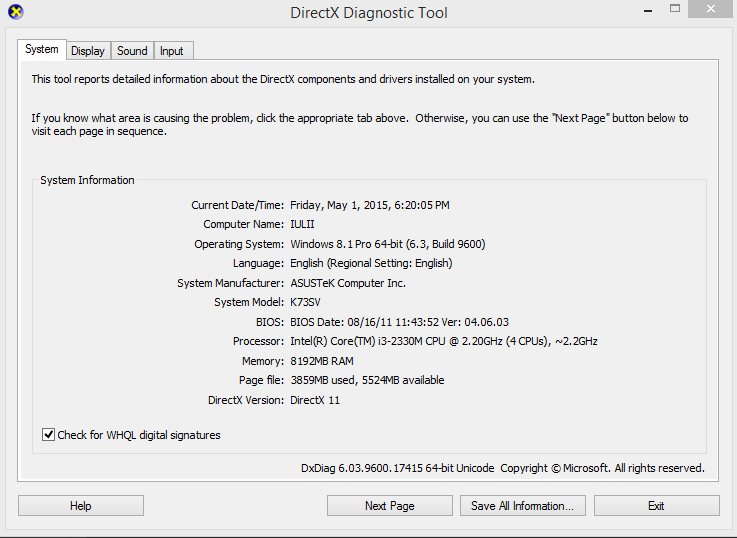Viewport: 737px width, 538px height.
Task: Minimize the DirectX Diagnostic Tool window
Action: click(648, 9)
